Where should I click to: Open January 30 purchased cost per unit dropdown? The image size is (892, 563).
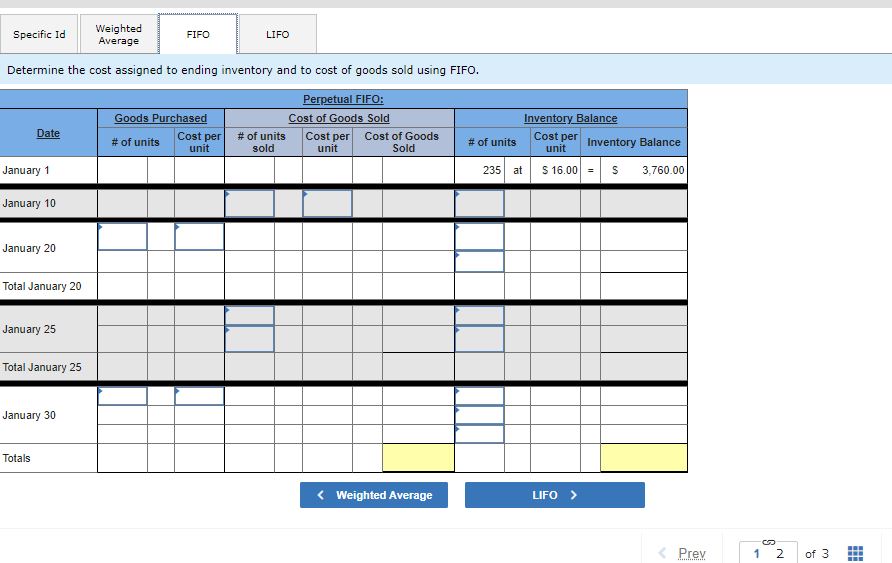point(199,396)
